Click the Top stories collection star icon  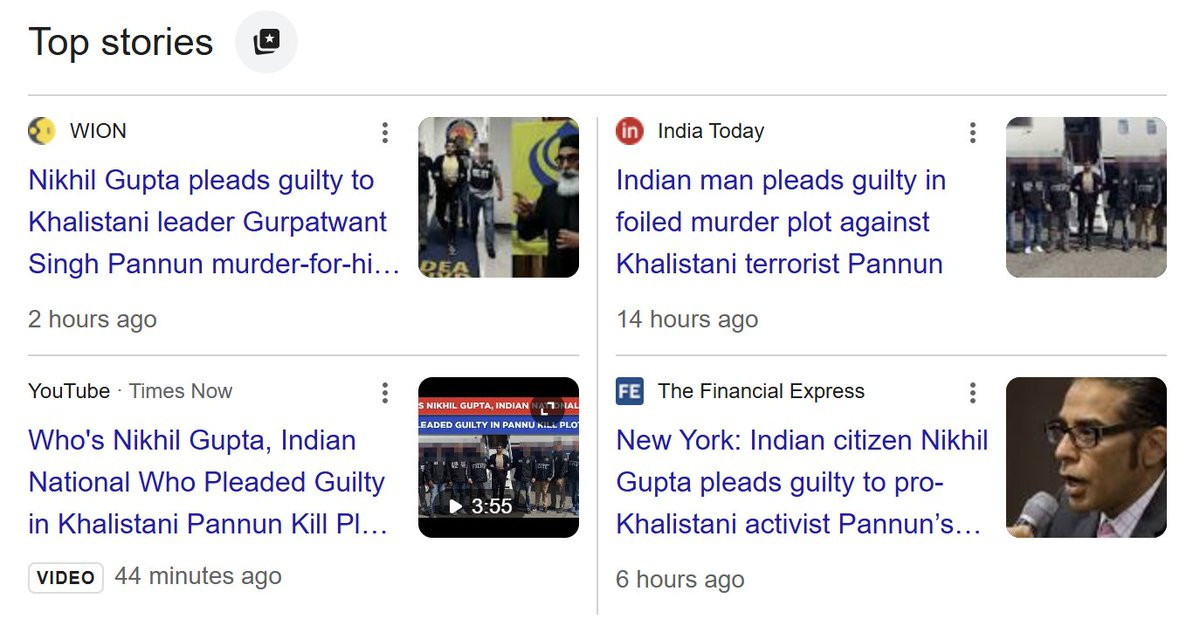(x=266, y=42)
